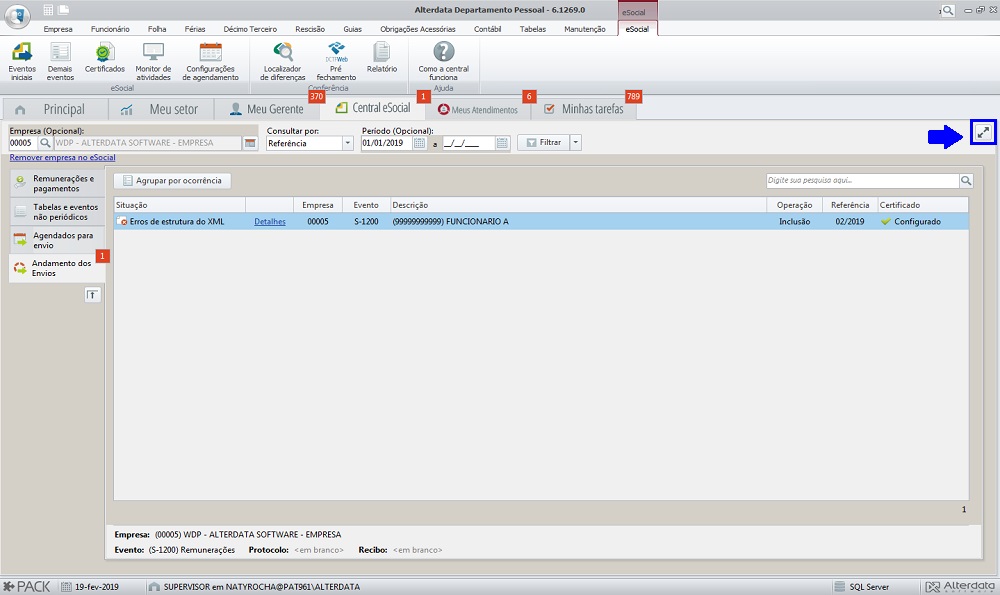Open the Certificados tool
Viewport: 1000px width, 595px height.
(105, 58)
